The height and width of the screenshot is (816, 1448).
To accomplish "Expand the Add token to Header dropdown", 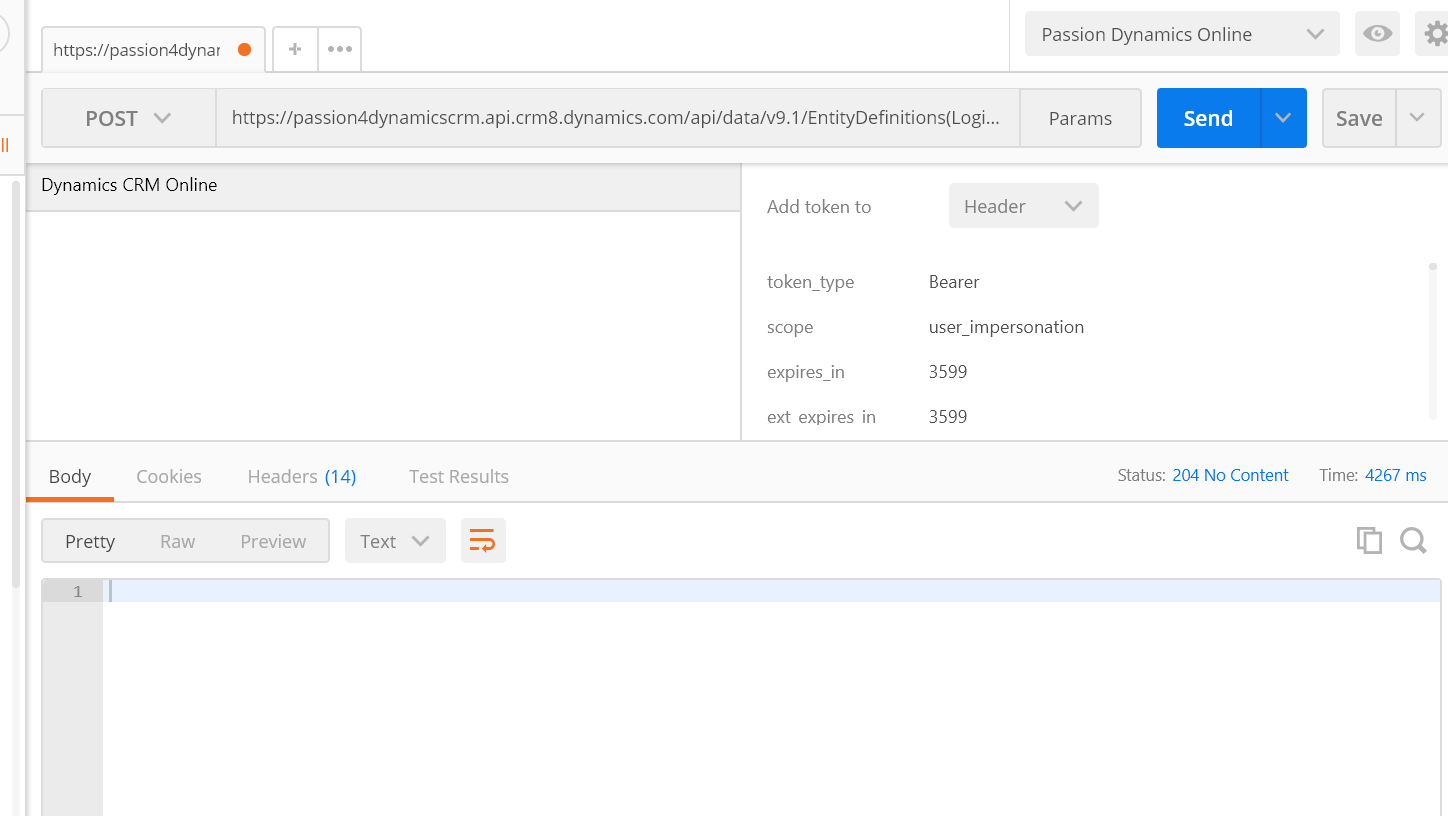I will pyautogui.click(x=1023, y=206).
